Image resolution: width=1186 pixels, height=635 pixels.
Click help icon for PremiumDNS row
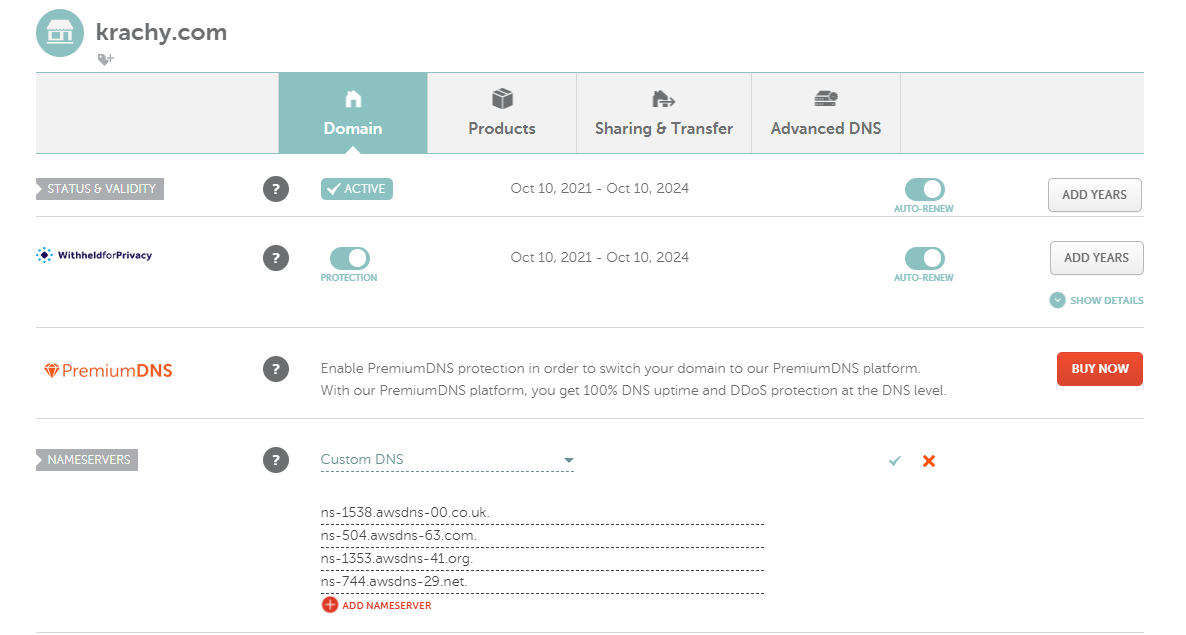pyautogui.click(x=276, y=369)
